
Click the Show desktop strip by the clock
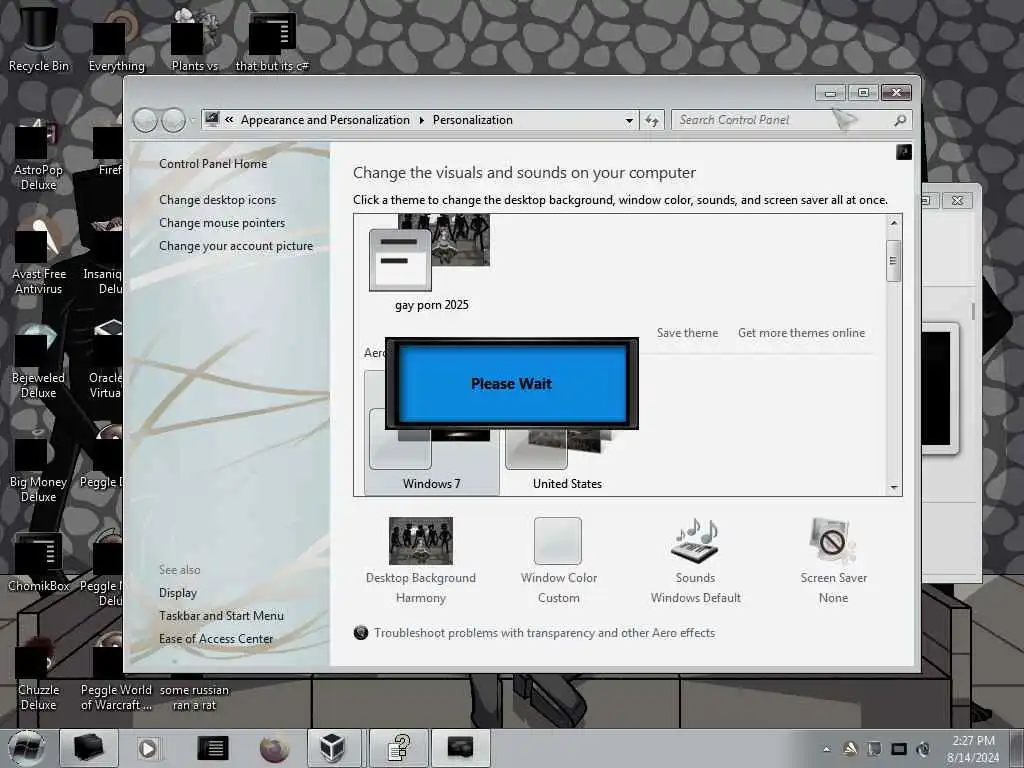click(x=1016, y=749)
